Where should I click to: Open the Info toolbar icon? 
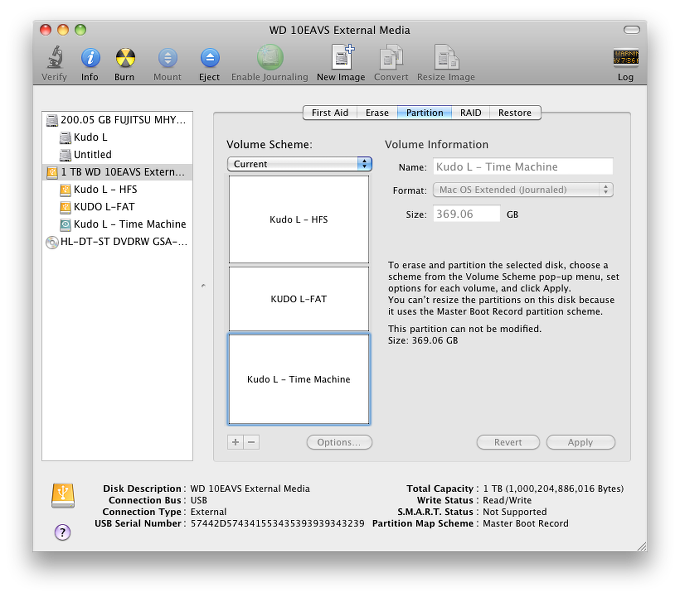90,58
